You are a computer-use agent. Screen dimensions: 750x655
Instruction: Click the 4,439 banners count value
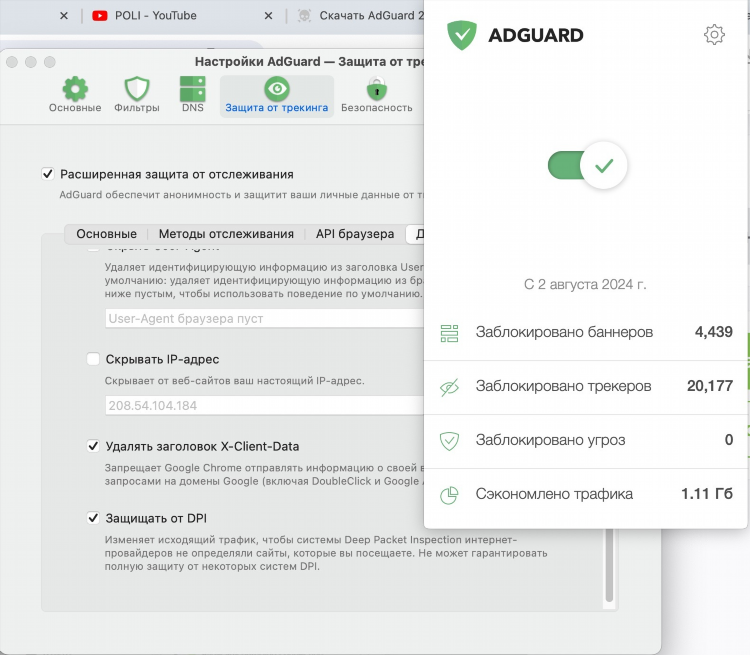point(713,332)
